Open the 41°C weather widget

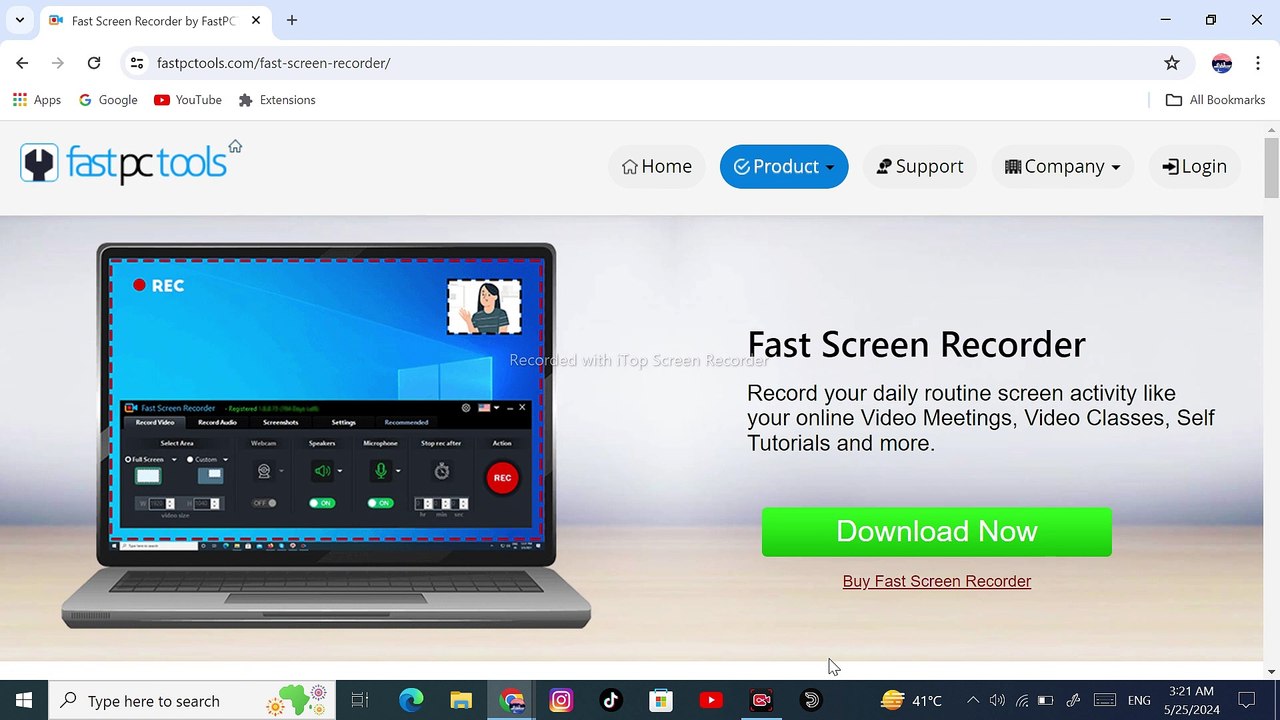tap(912, 700)
